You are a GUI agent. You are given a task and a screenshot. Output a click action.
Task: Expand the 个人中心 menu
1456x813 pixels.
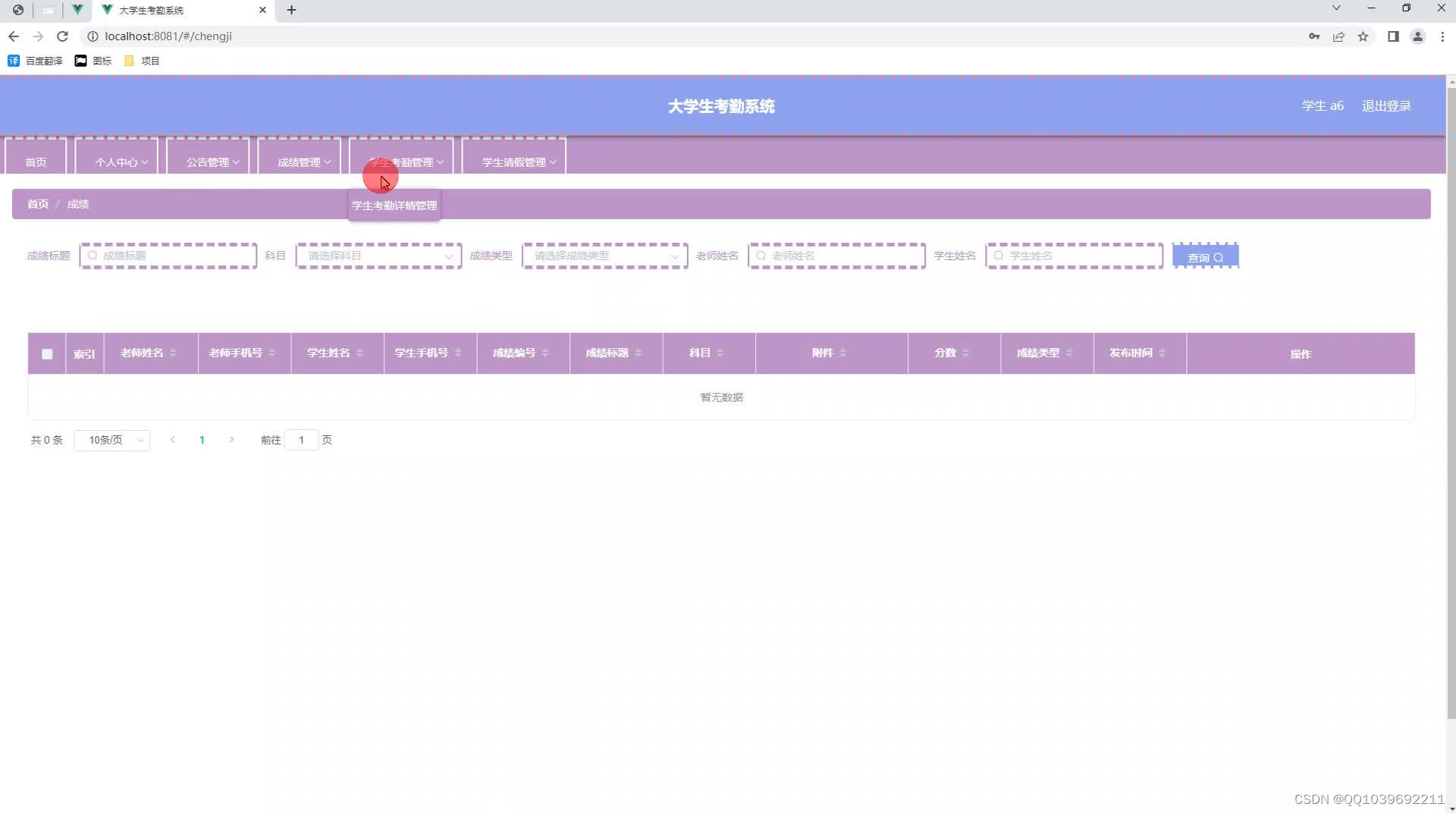tap(117, 157)
